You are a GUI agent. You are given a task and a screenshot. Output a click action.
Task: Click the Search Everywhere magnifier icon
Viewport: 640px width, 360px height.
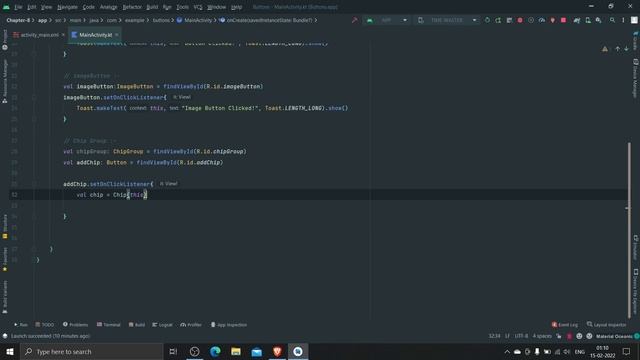point(612,20)
